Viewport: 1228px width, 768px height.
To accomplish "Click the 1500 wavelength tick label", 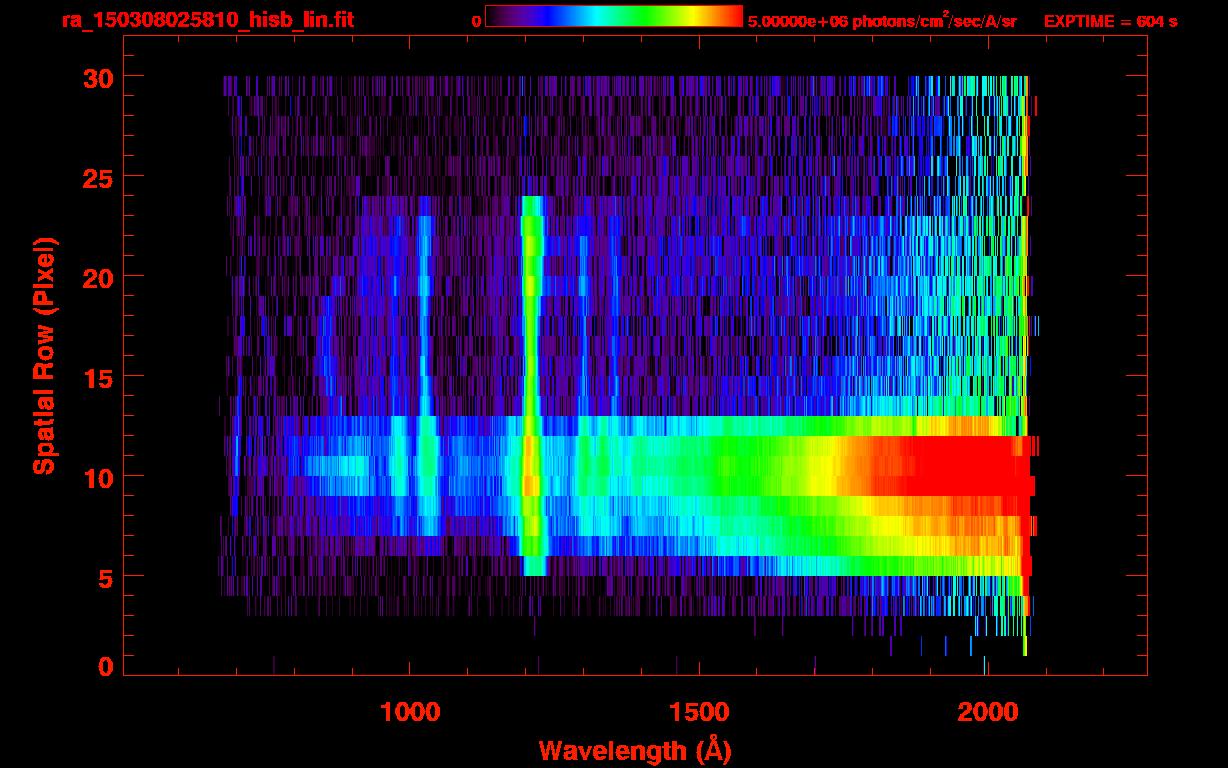I will pyautogui.click(x=698, y=712).
